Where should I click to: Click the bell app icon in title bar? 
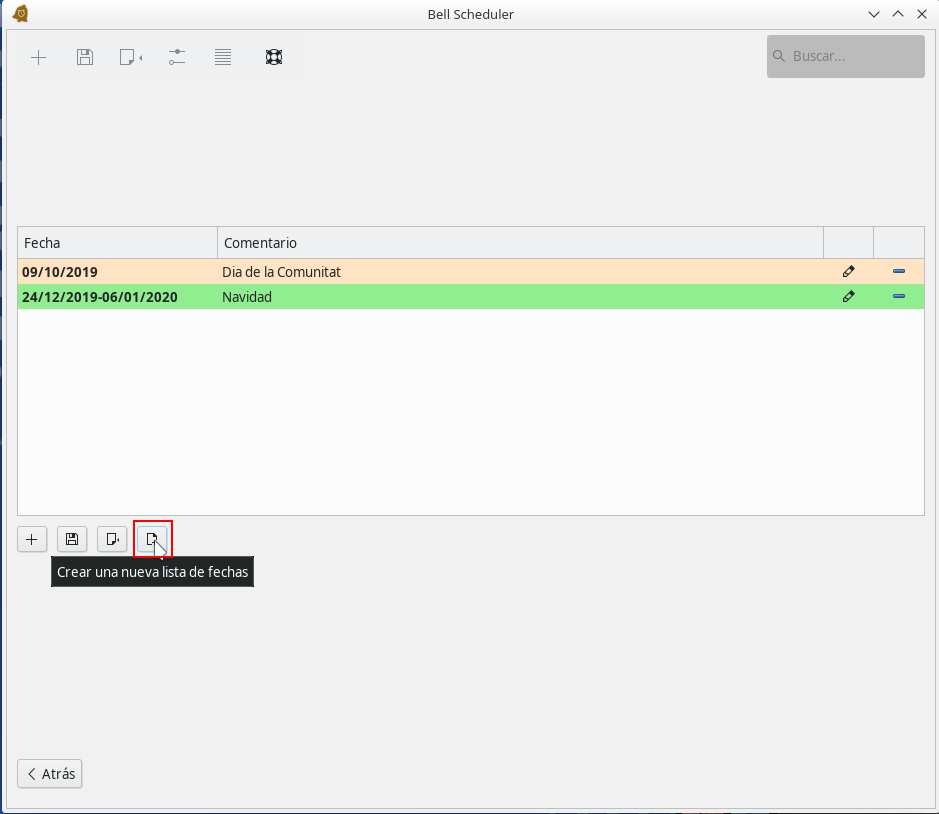pos(20,14)
